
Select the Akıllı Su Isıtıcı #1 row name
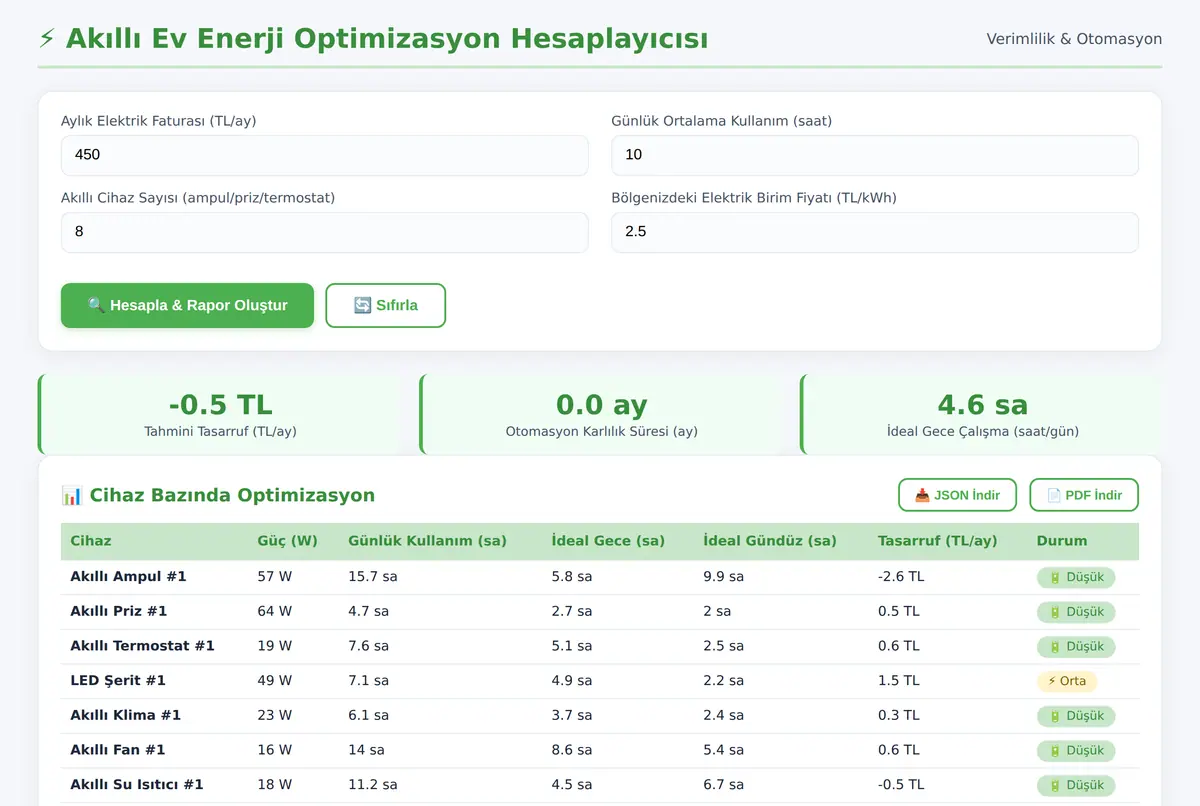tap(137, 785)
